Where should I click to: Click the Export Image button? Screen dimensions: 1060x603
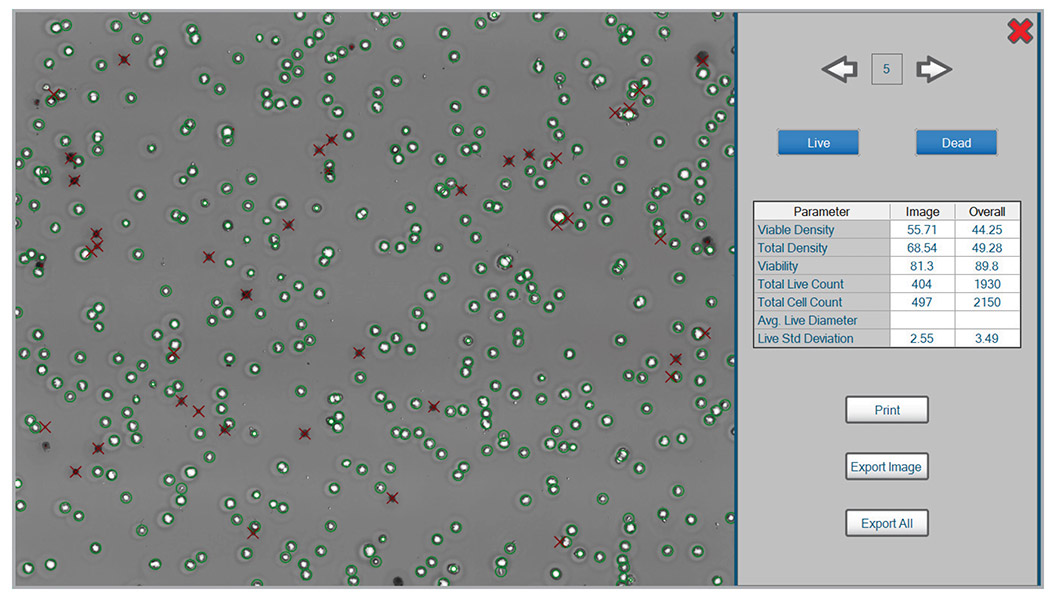coord(886,467)
